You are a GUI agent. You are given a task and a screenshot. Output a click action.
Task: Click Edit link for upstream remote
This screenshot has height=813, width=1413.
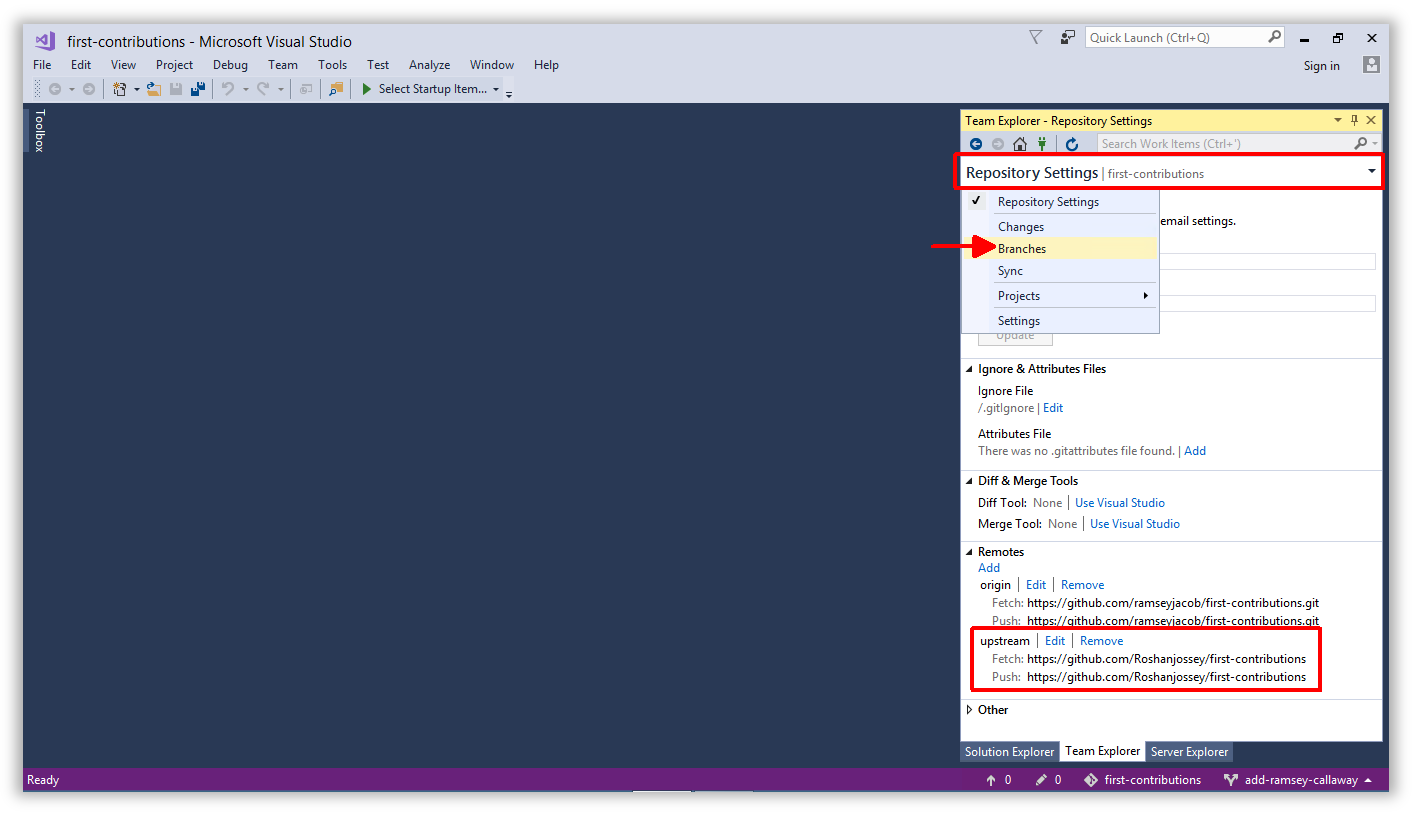coord(1055,641)
